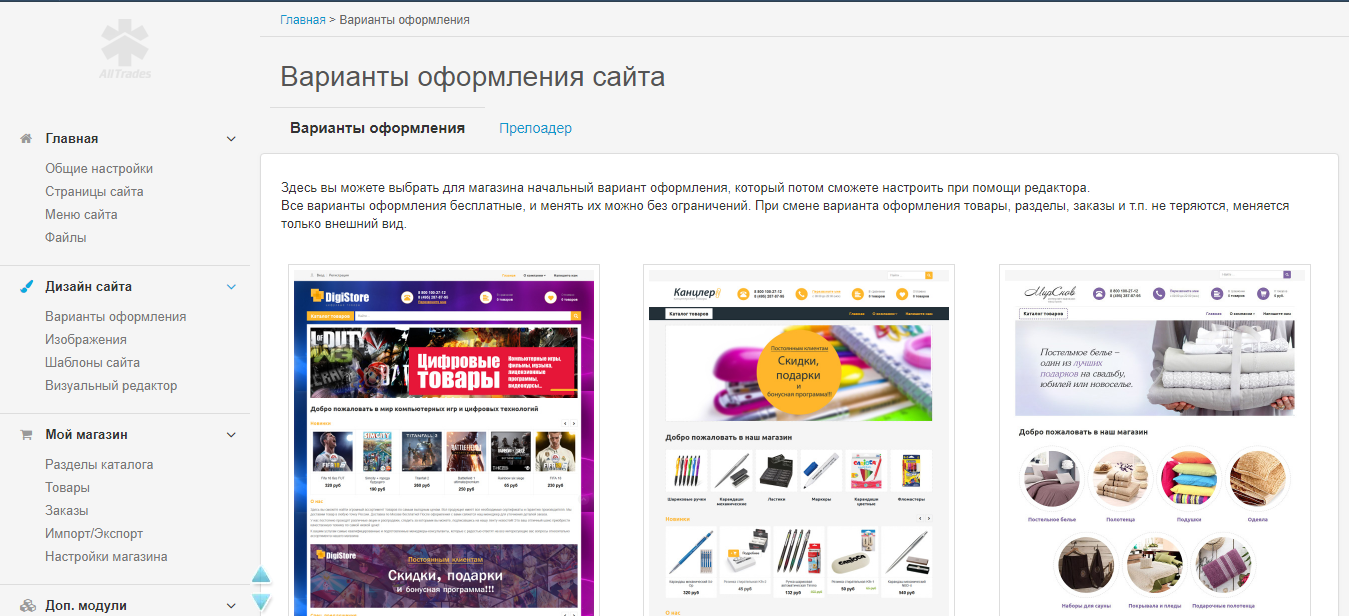Click the blue upward arrow control
Image resolution: width=1349 pixels, height=616 pixels.
point(261,575)
